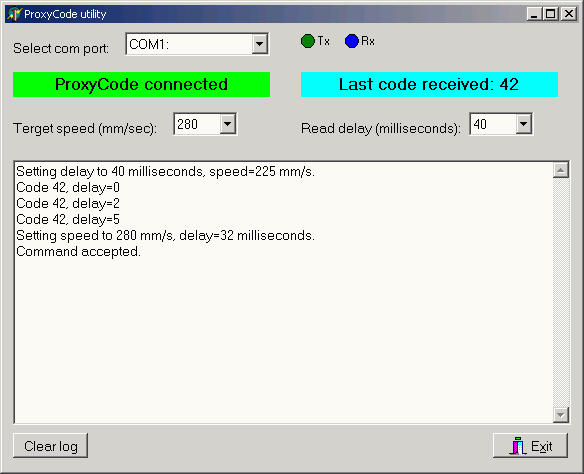Expand the target speed dropdown arrow

(x=228, y=124)
